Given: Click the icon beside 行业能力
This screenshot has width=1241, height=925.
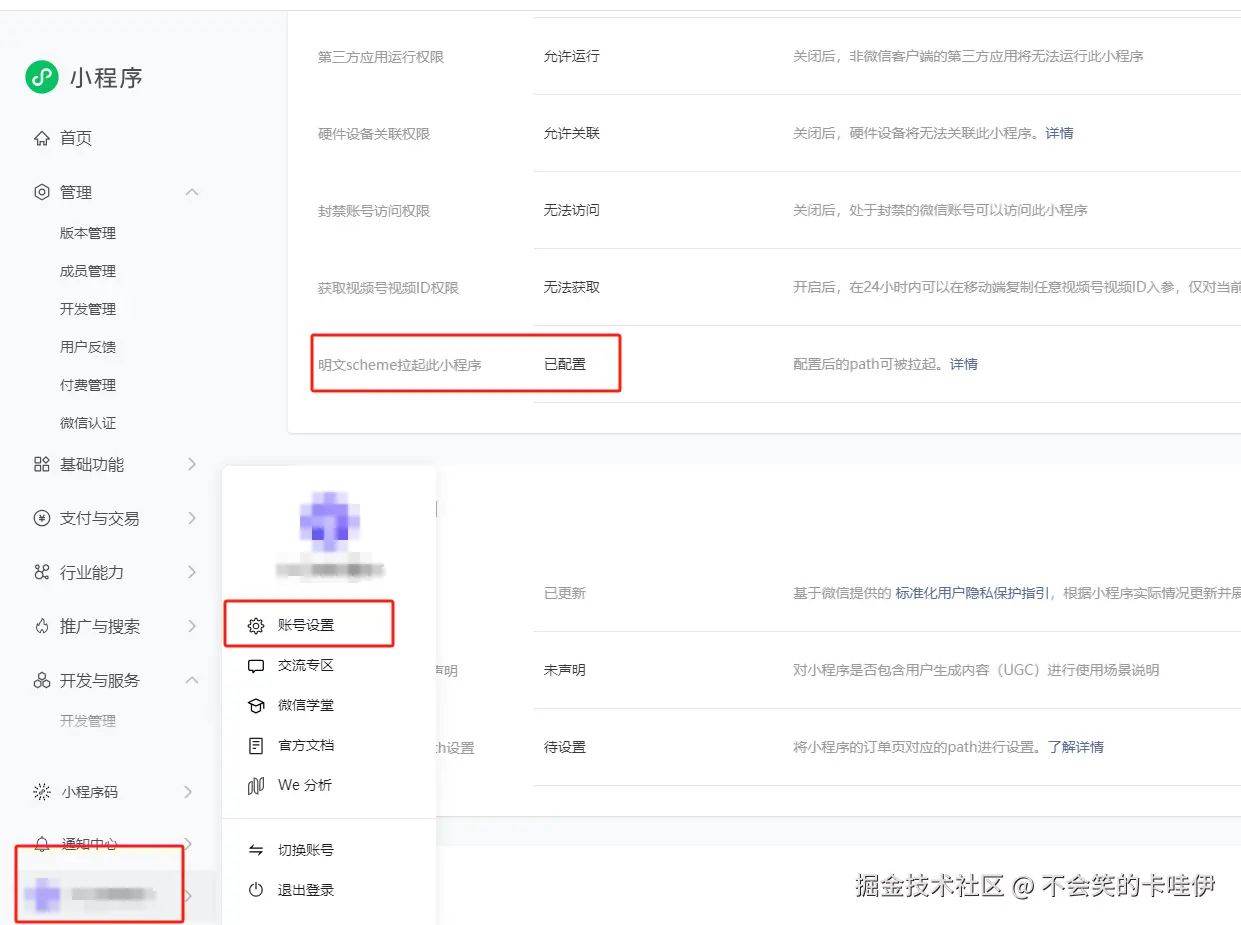Looking at the screenshot, I should 41,572.
